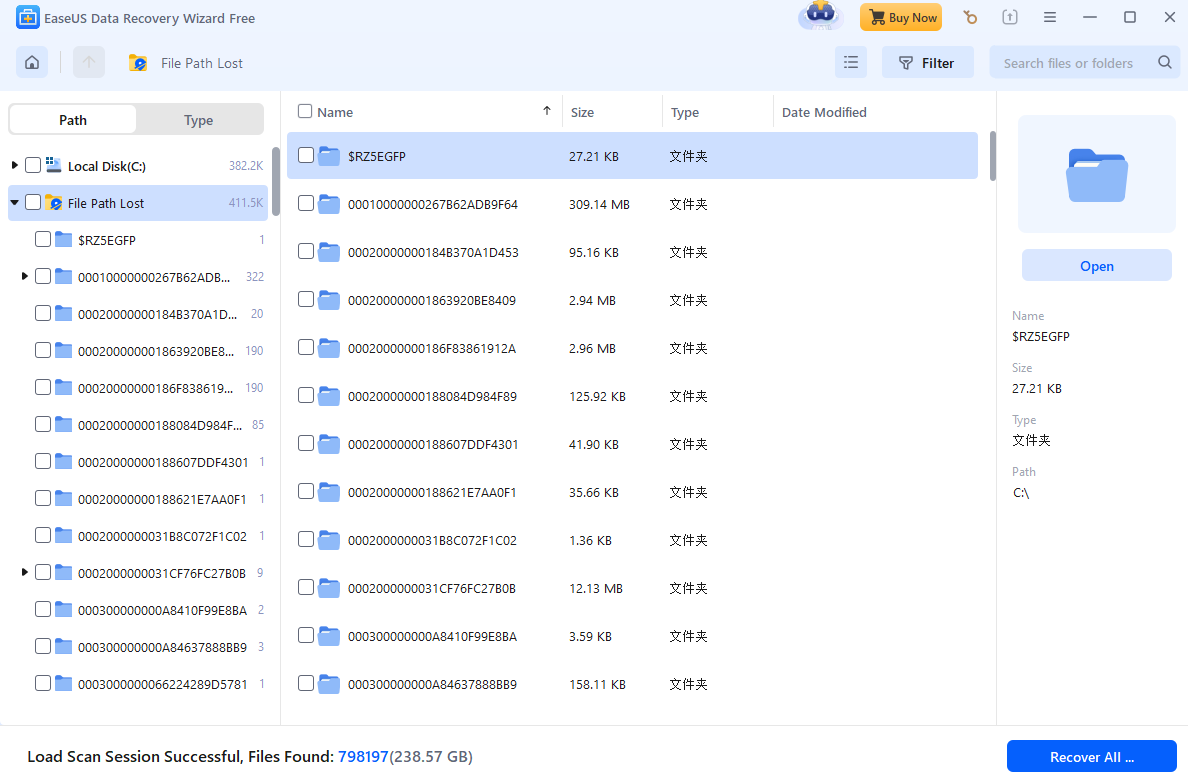Sort list by Date Modified header
Screen dimensions: 1188x783
824,112
